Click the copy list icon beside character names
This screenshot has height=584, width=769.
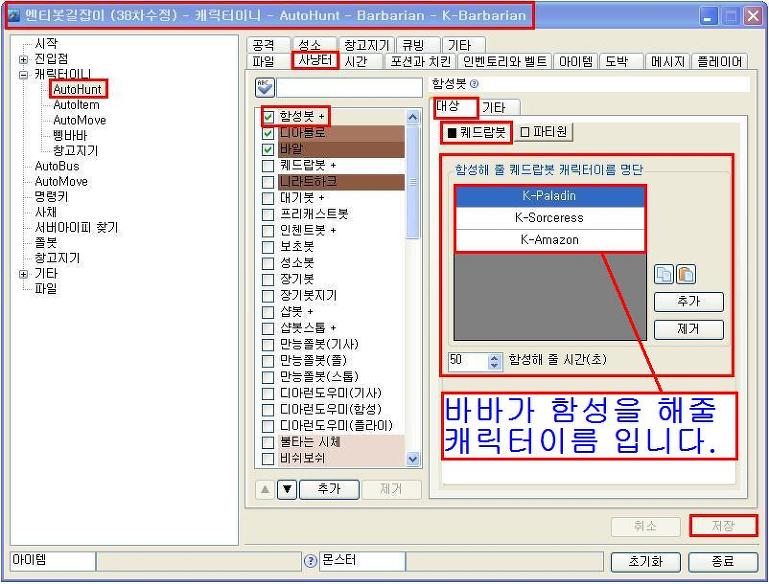664,274
